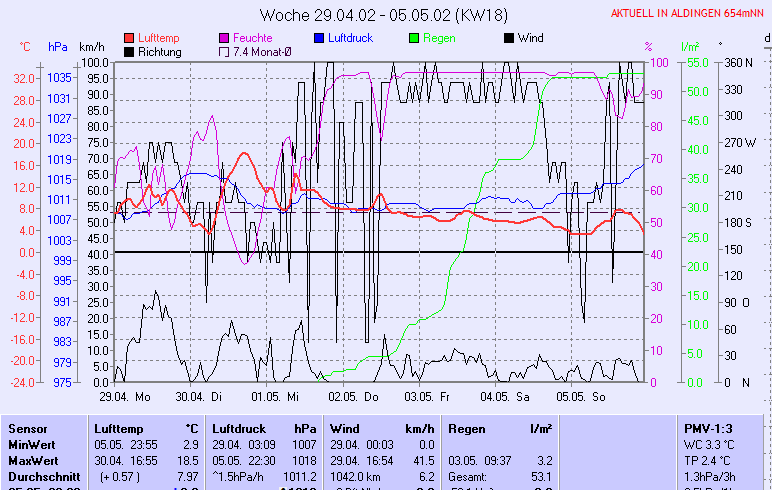The image size is (772, 490).
Task: Click the Sensor column header in the table
Action: point(28,428)
